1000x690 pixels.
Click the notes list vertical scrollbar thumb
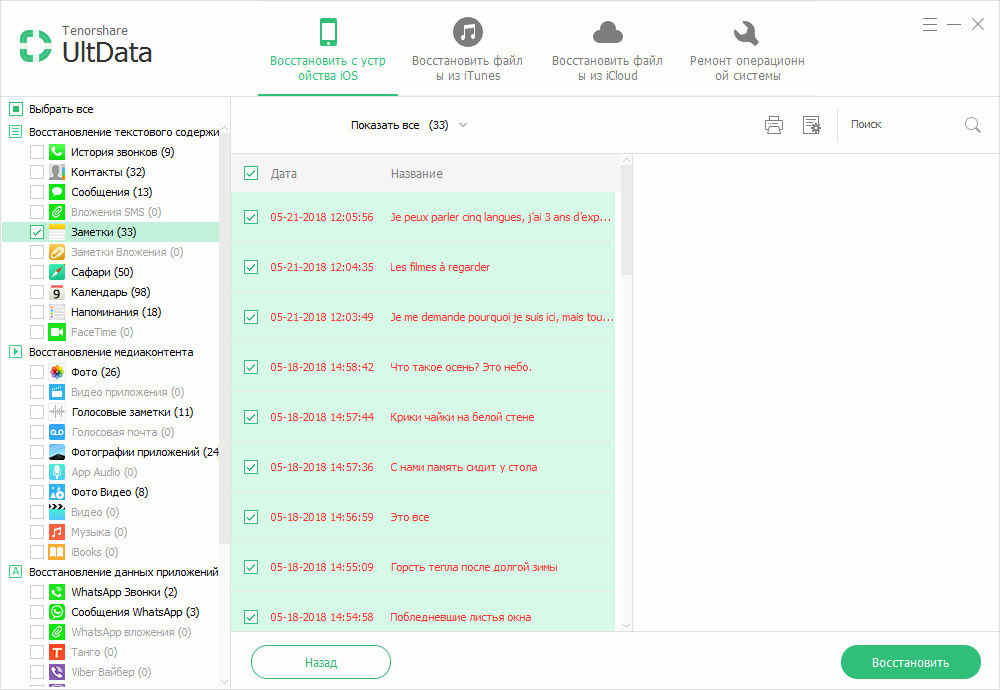click(626, 220)
